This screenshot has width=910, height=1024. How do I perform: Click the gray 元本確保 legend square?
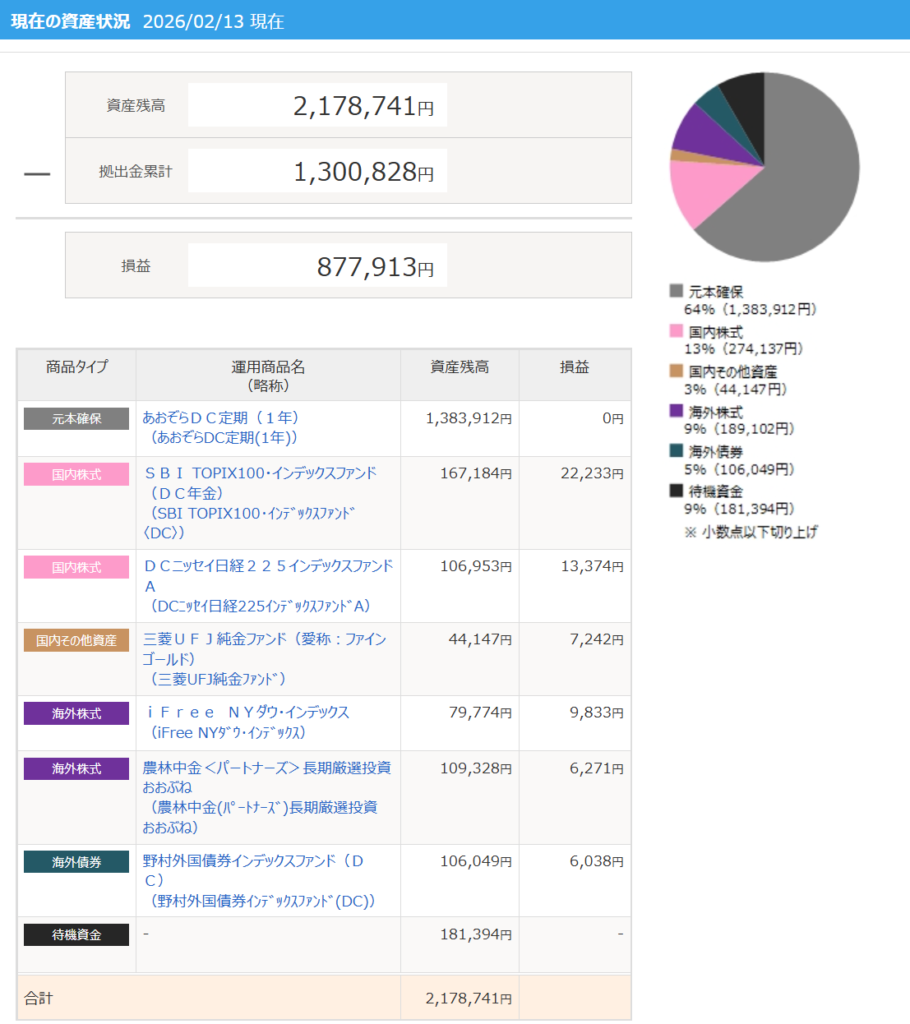click(x=676, y=291)
